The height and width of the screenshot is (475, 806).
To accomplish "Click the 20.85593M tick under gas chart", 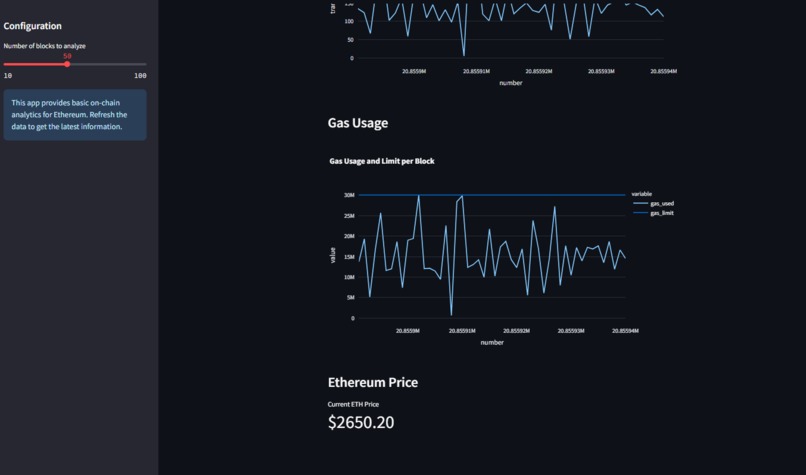I will [571, 331].
